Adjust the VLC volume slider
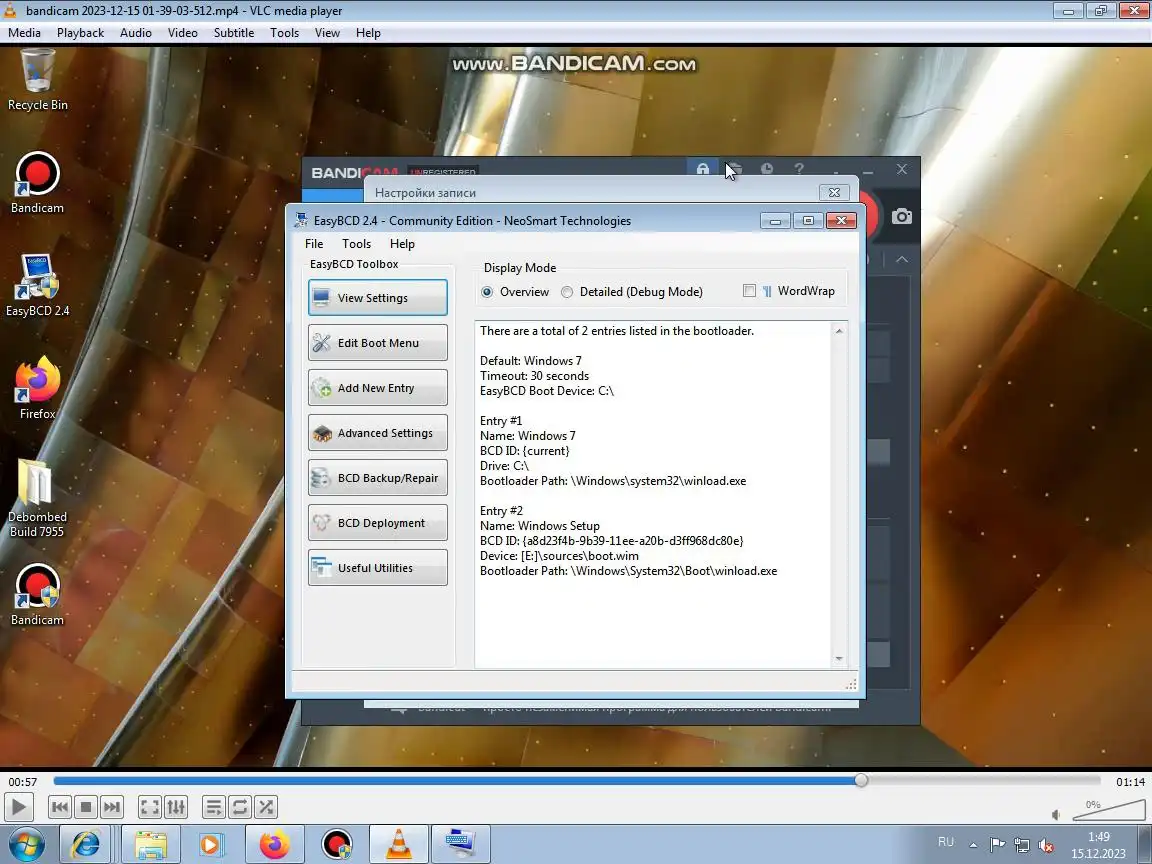The height and width of the screenshot is (864, 1152). [1108, 810]
